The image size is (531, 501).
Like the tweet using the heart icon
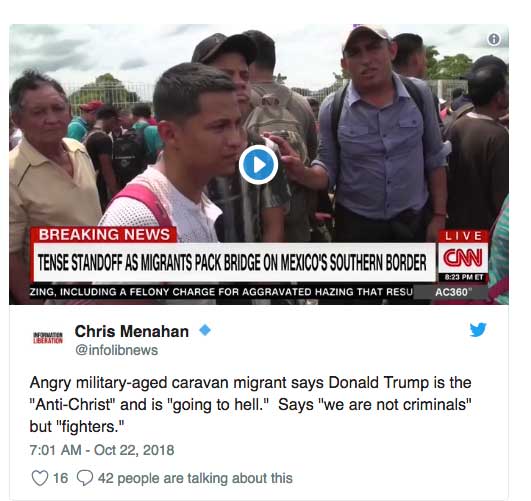[40, 478]
